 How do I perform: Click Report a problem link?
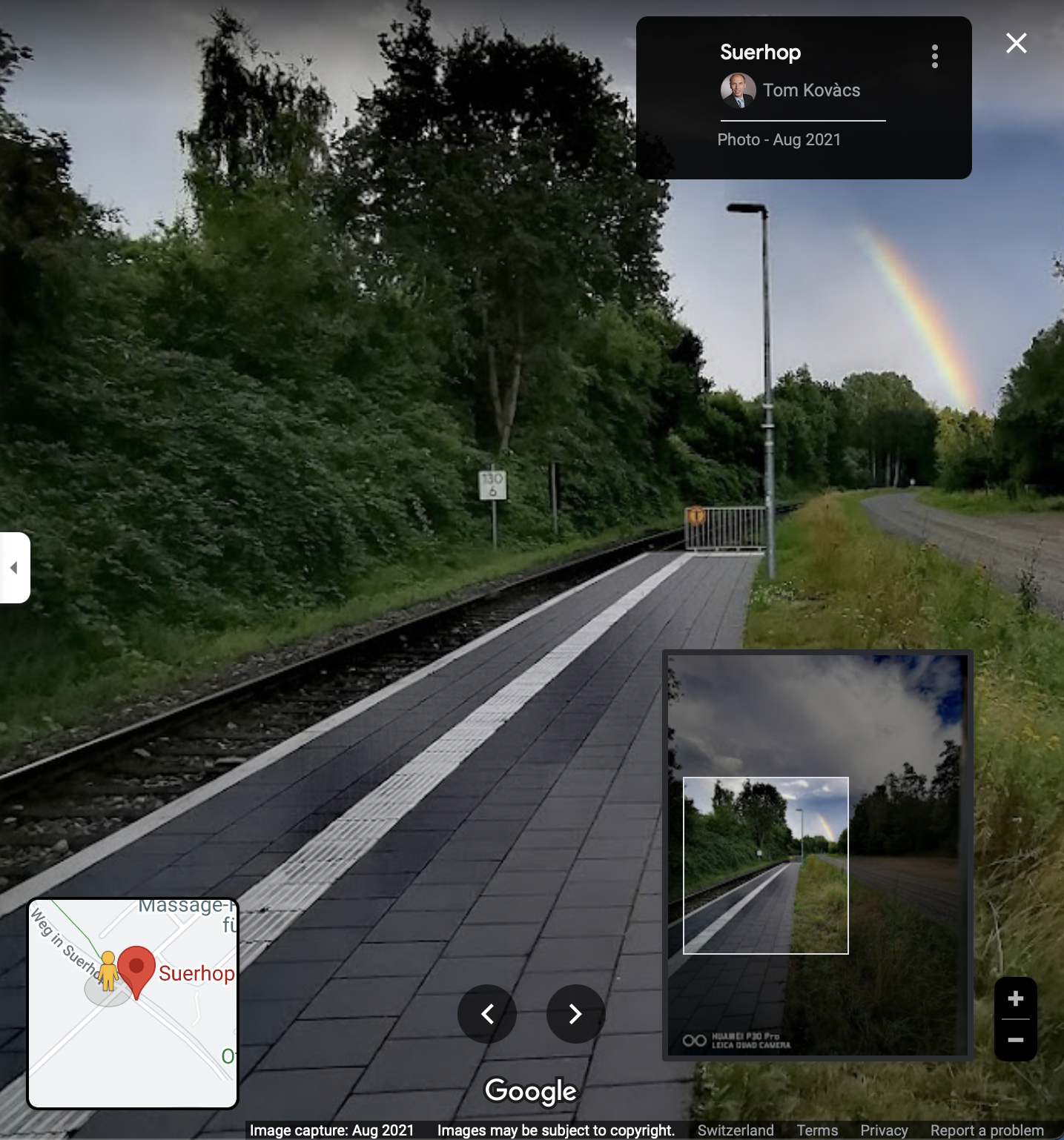click(987, 1130)
